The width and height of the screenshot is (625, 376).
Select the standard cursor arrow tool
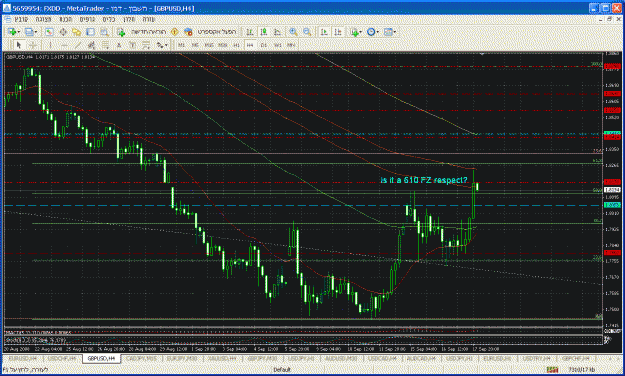click(19, 45)
